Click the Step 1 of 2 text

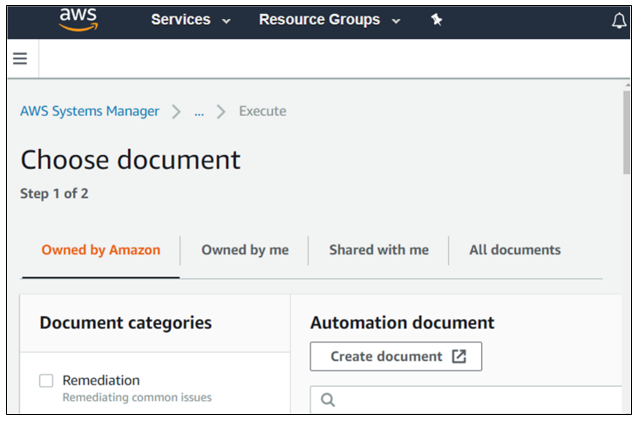(54, 193)
